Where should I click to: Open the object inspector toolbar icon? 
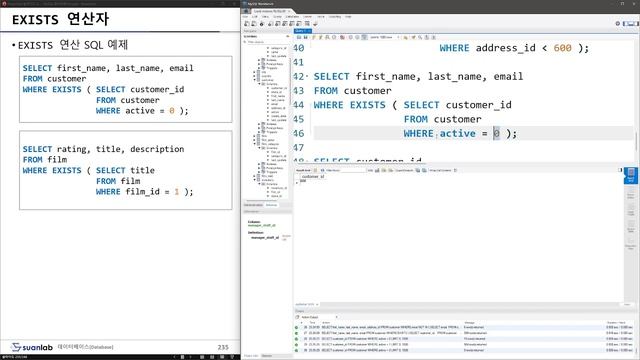click(262, 24)
